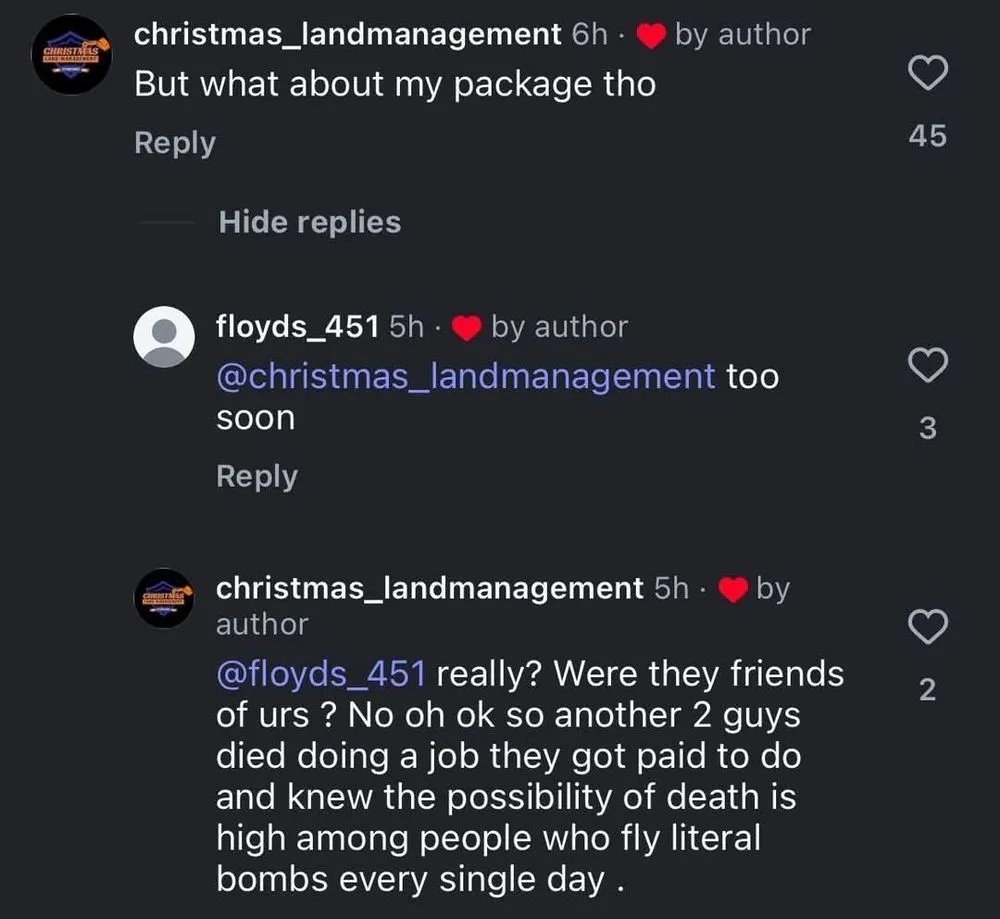Tap red liked-by-author heart on floyds_451's reply
Screen dimensions: 1000x919
[x=468, y=328]
